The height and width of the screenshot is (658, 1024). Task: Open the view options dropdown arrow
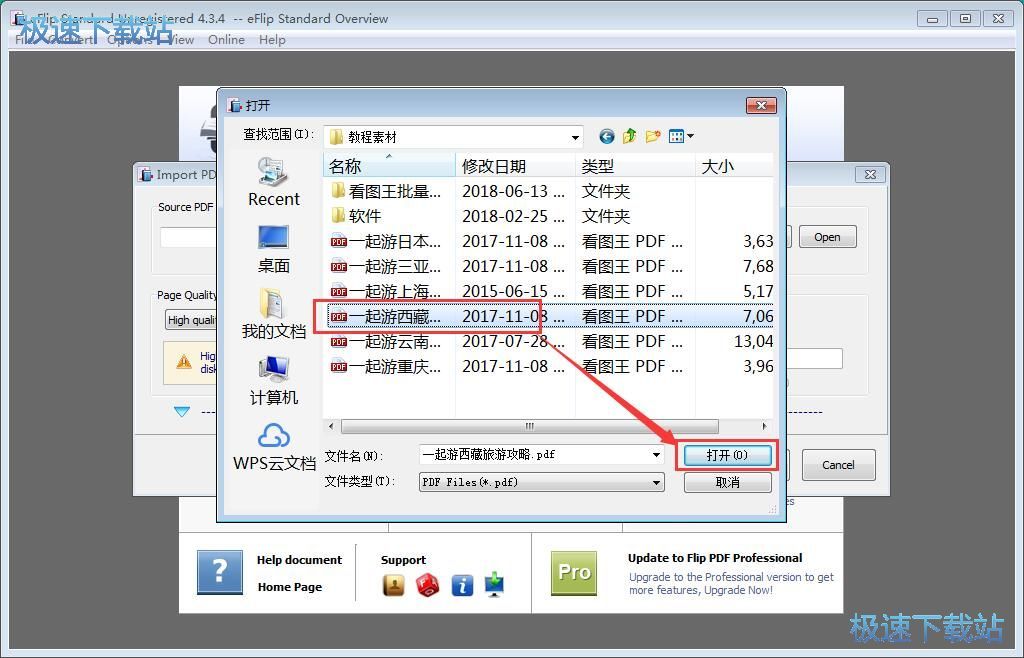[x=690, y=136]
